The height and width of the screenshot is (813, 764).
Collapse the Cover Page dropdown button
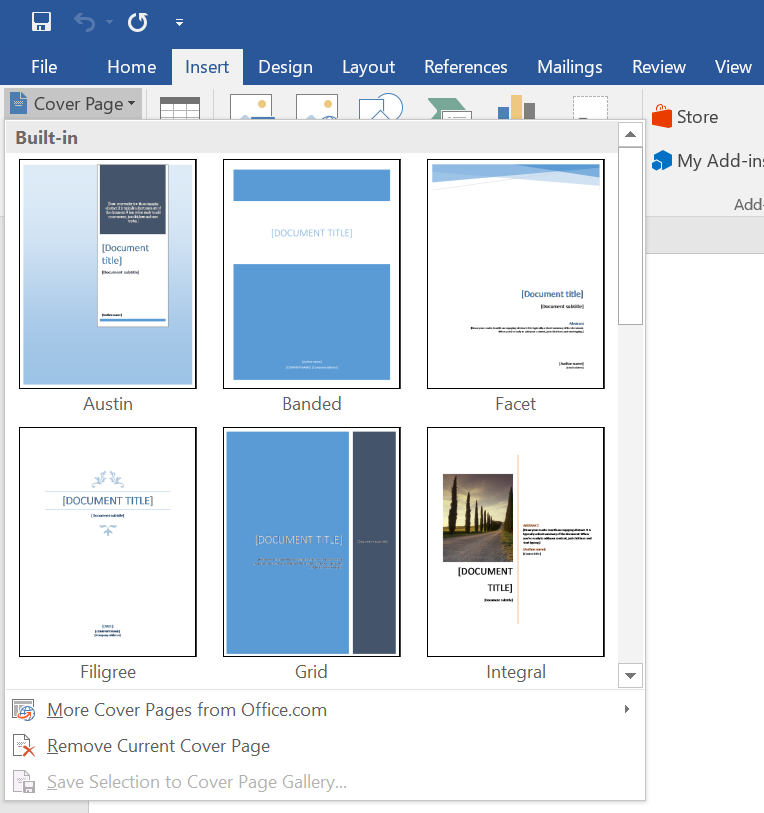72,104
